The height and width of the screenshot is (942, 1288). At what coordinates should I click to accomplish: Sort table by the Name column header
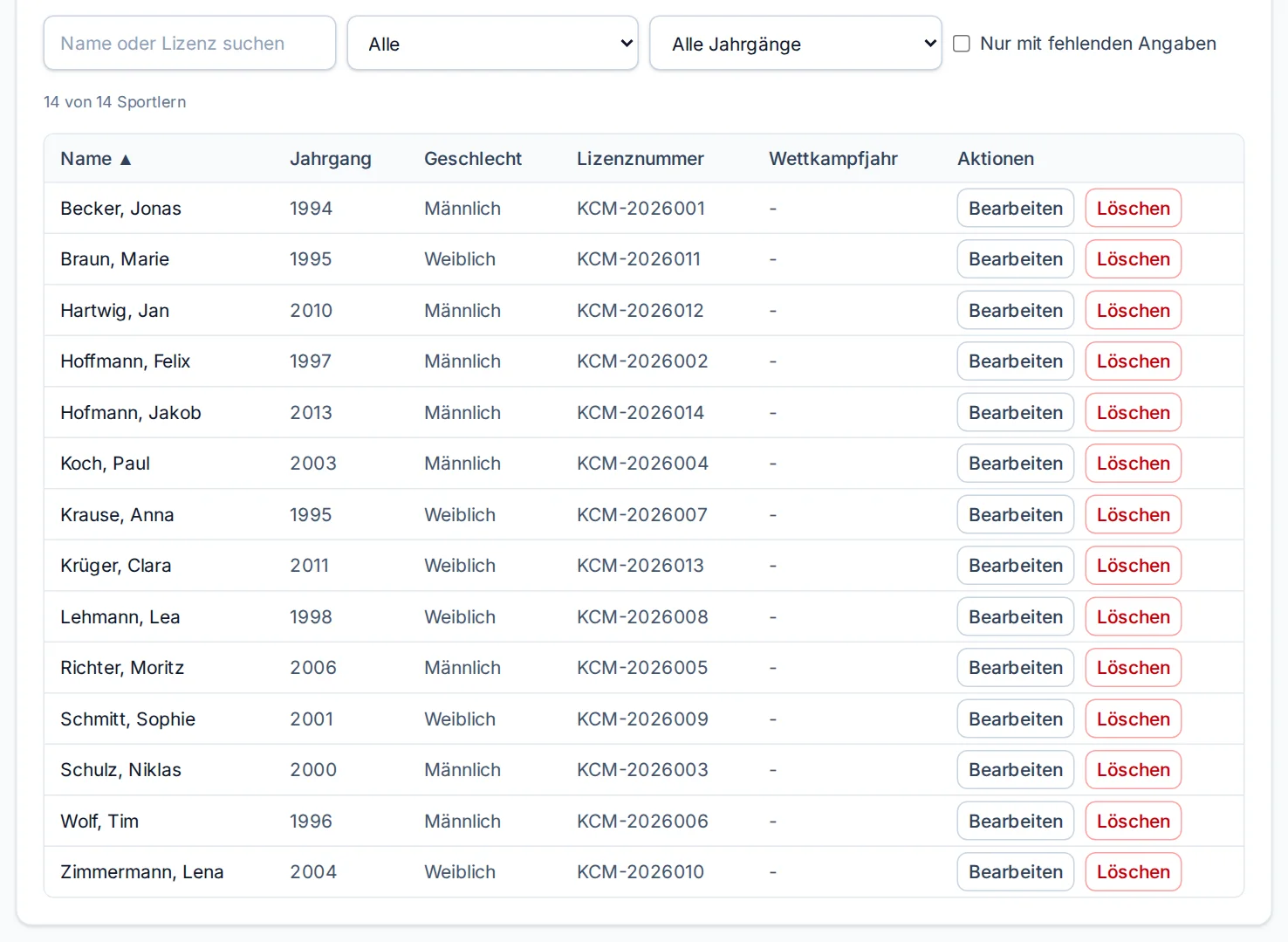(x=96, y=159)
